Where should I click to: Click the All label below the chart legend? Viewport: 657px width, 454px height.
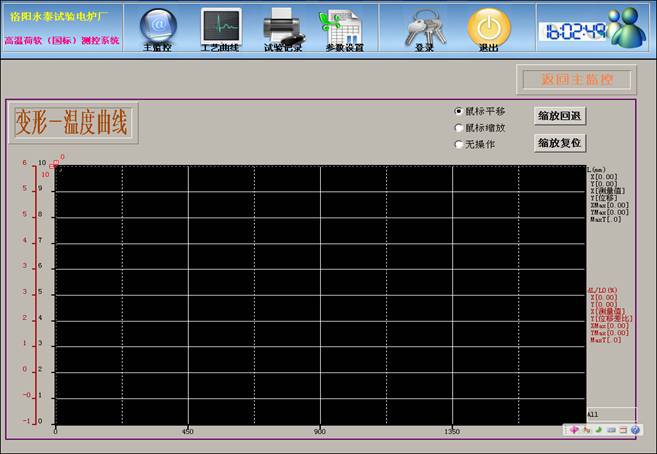click(x=593, y=414)
